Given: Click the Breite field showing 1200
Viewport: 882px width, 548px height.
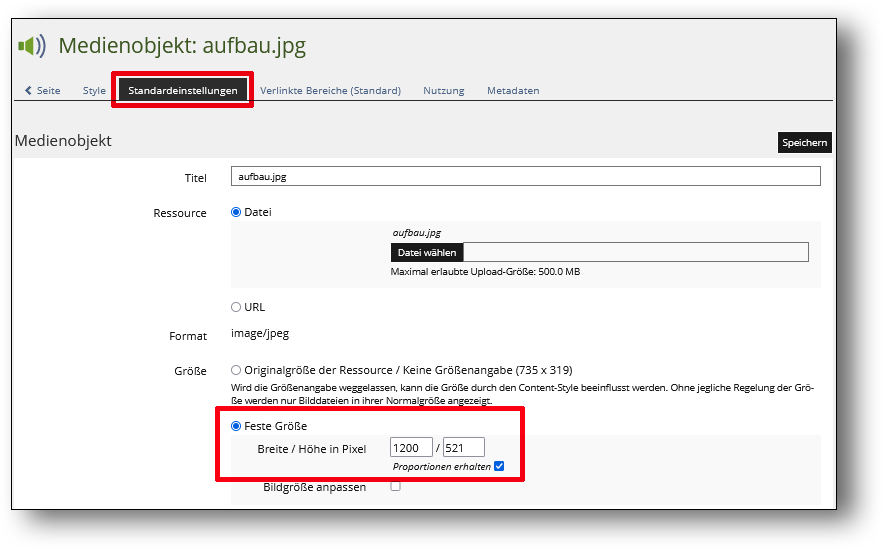Looking at the screenshot, I should (411, 448).
